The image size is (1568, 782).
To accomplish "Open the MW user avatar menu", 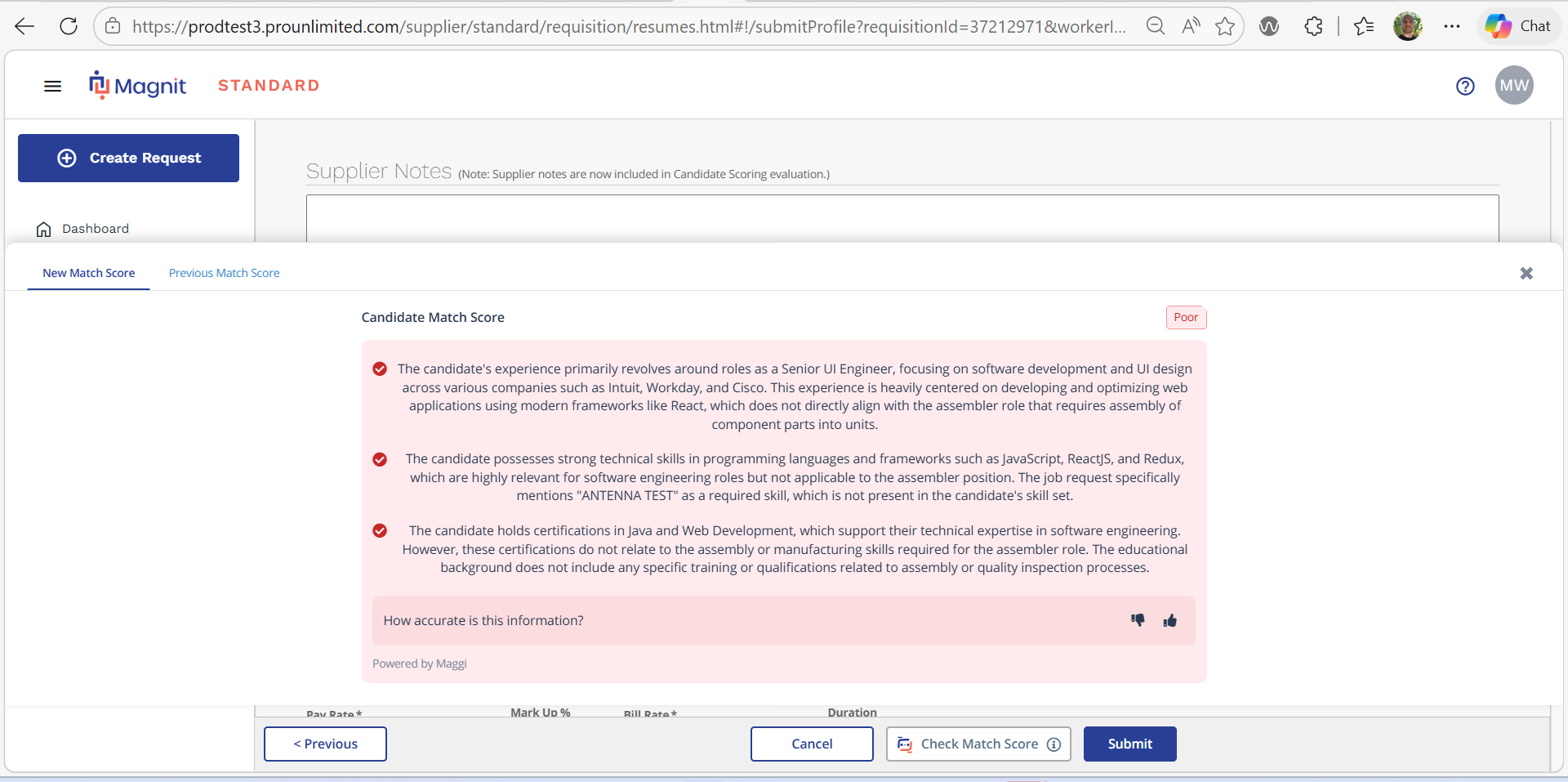I will pyautogui.click(x=1514, y=85).
